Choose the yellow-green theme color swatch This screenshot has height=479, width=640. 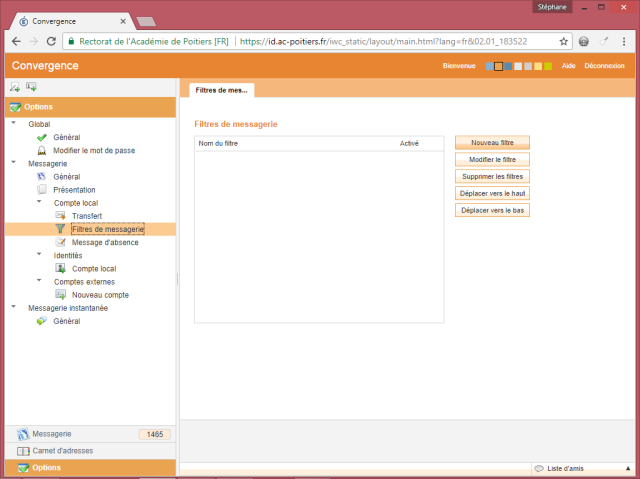(x=548, y=66)
